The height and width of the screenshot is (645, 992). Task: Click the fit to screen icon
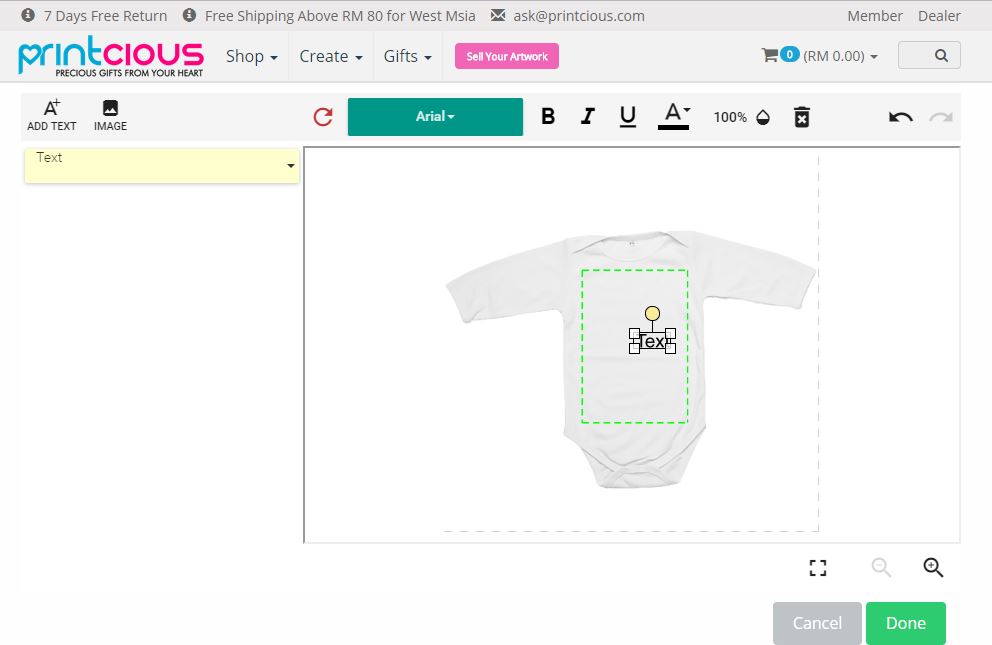[818, 568]
